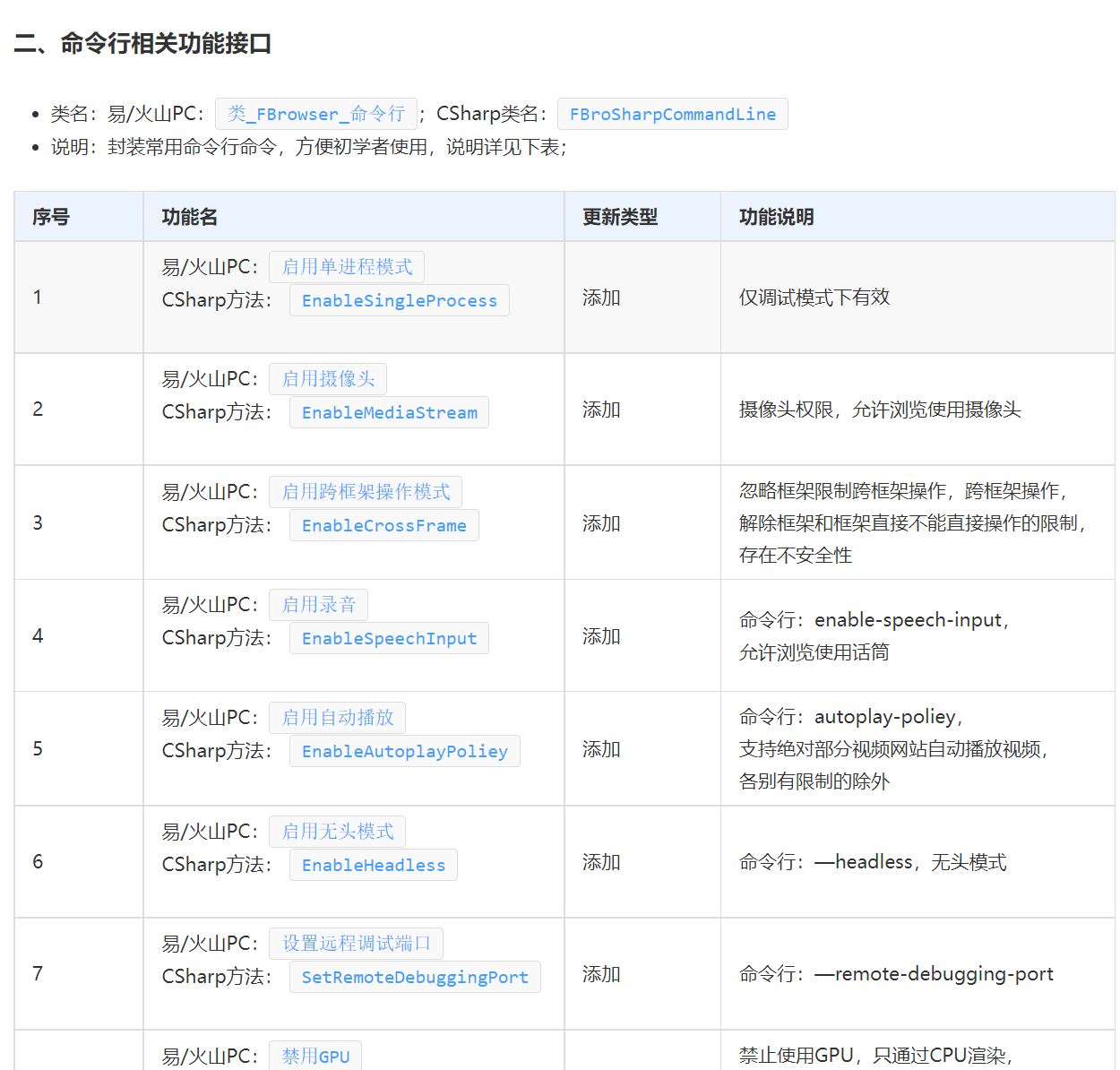Click the 启用录音 code tag
The height and width of the screenshot is (1070, 1120).
318,605
